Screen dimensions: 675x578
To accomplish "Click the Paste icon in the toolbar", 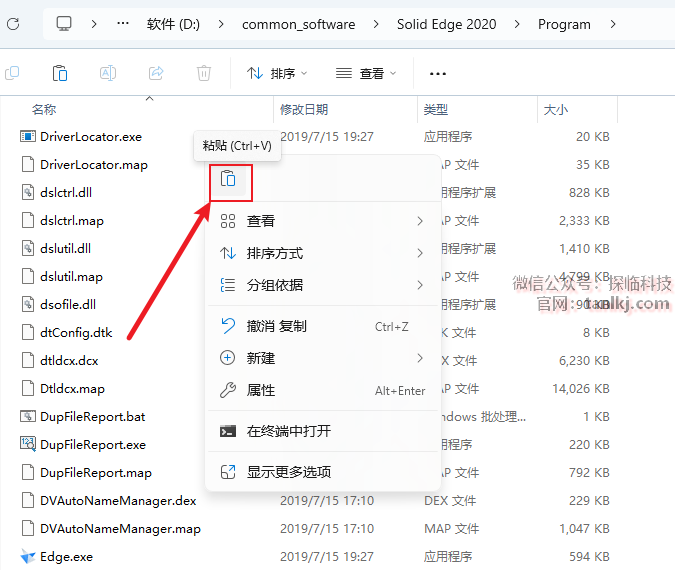I will point(59,73).
